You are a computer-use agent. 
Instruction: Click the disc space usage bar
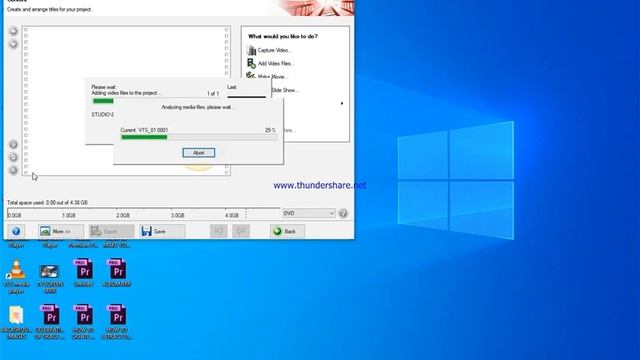point(143,213)
